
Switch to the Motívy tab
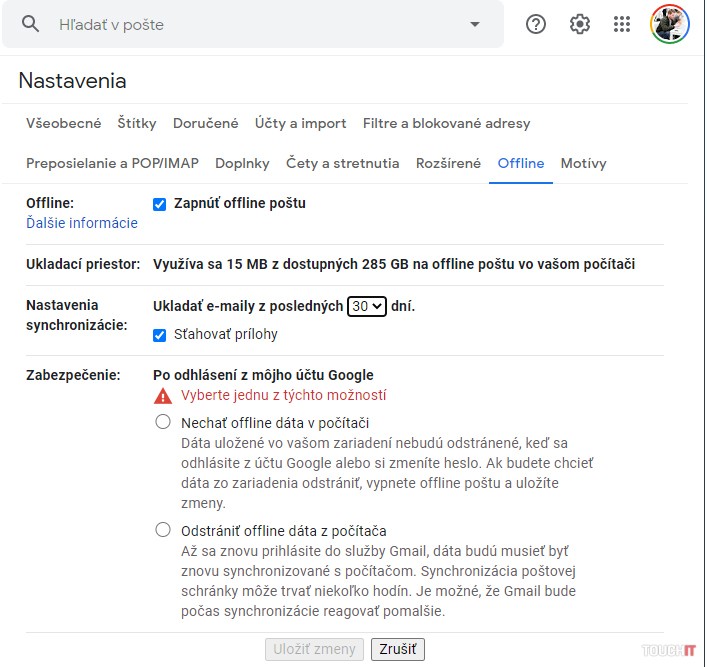pyautogui.click(x=583, y=163)
